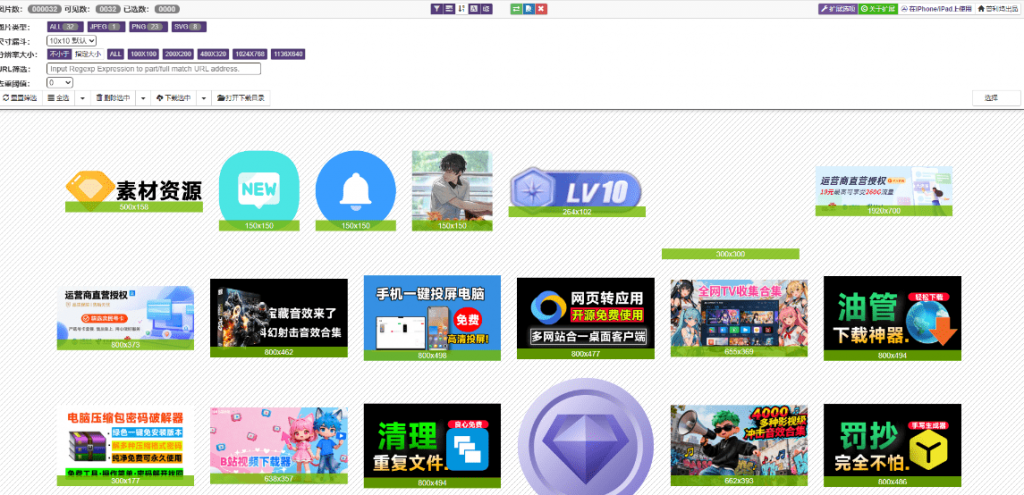Select the SVG image type filter
This screenshot has height=495, width=1024.
(x=191, y=26)
